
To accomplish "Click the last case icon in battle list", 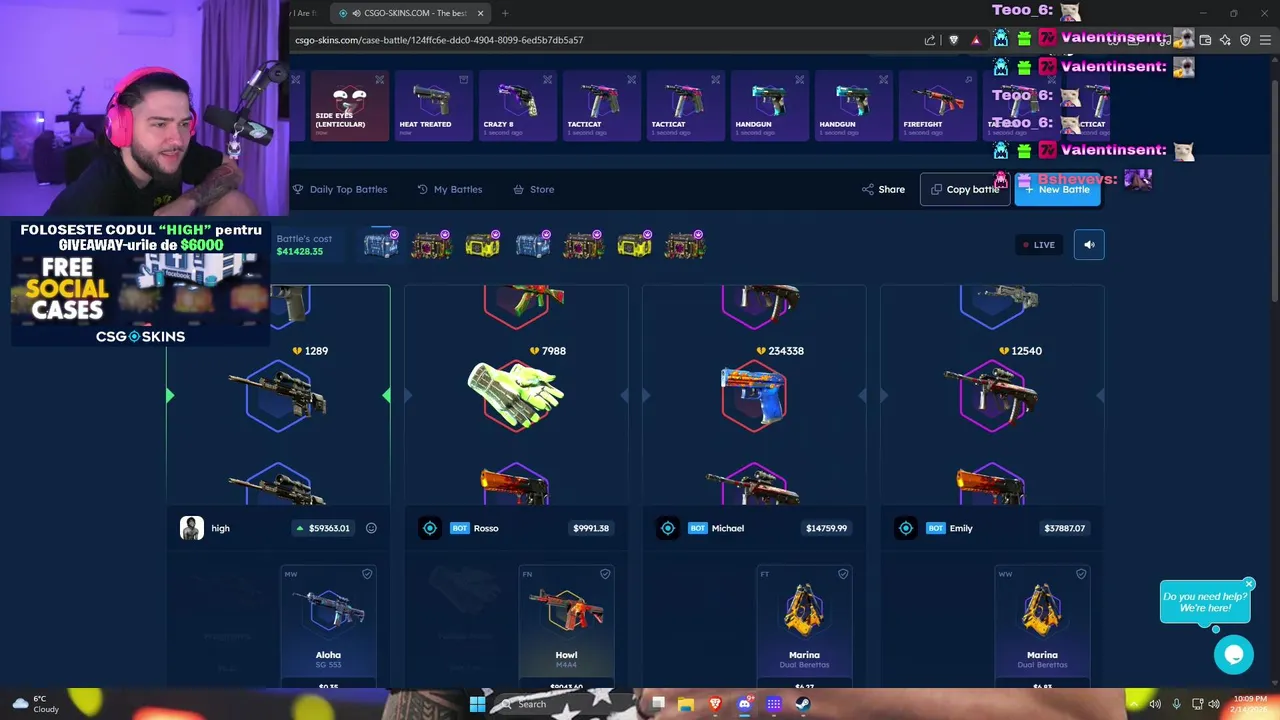I will (x=685, y=244).
